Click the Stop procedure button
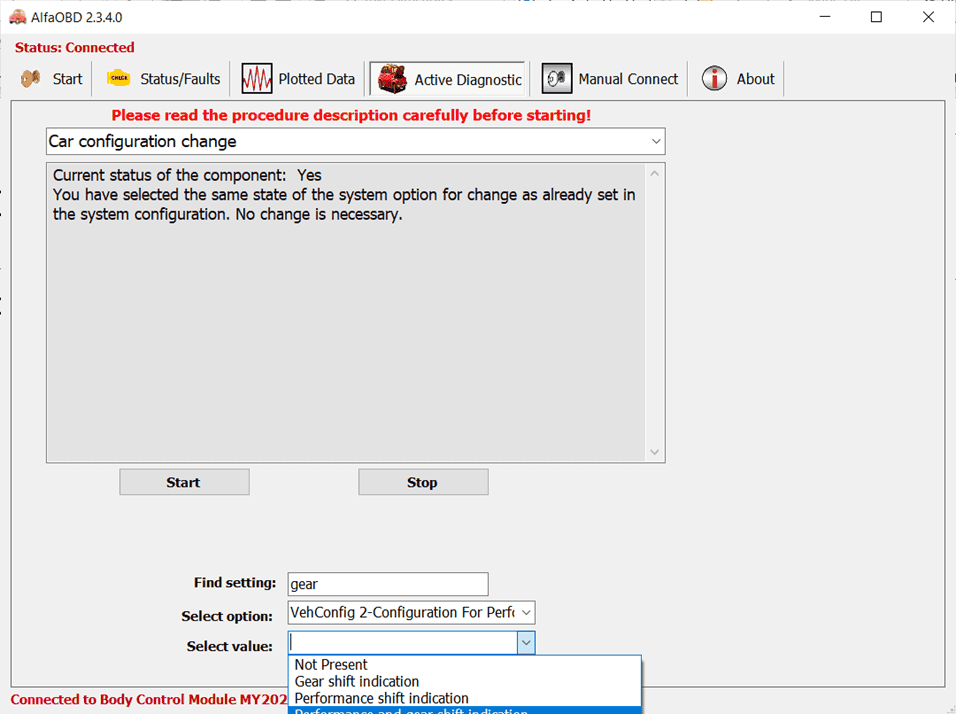 pos(423,482)
